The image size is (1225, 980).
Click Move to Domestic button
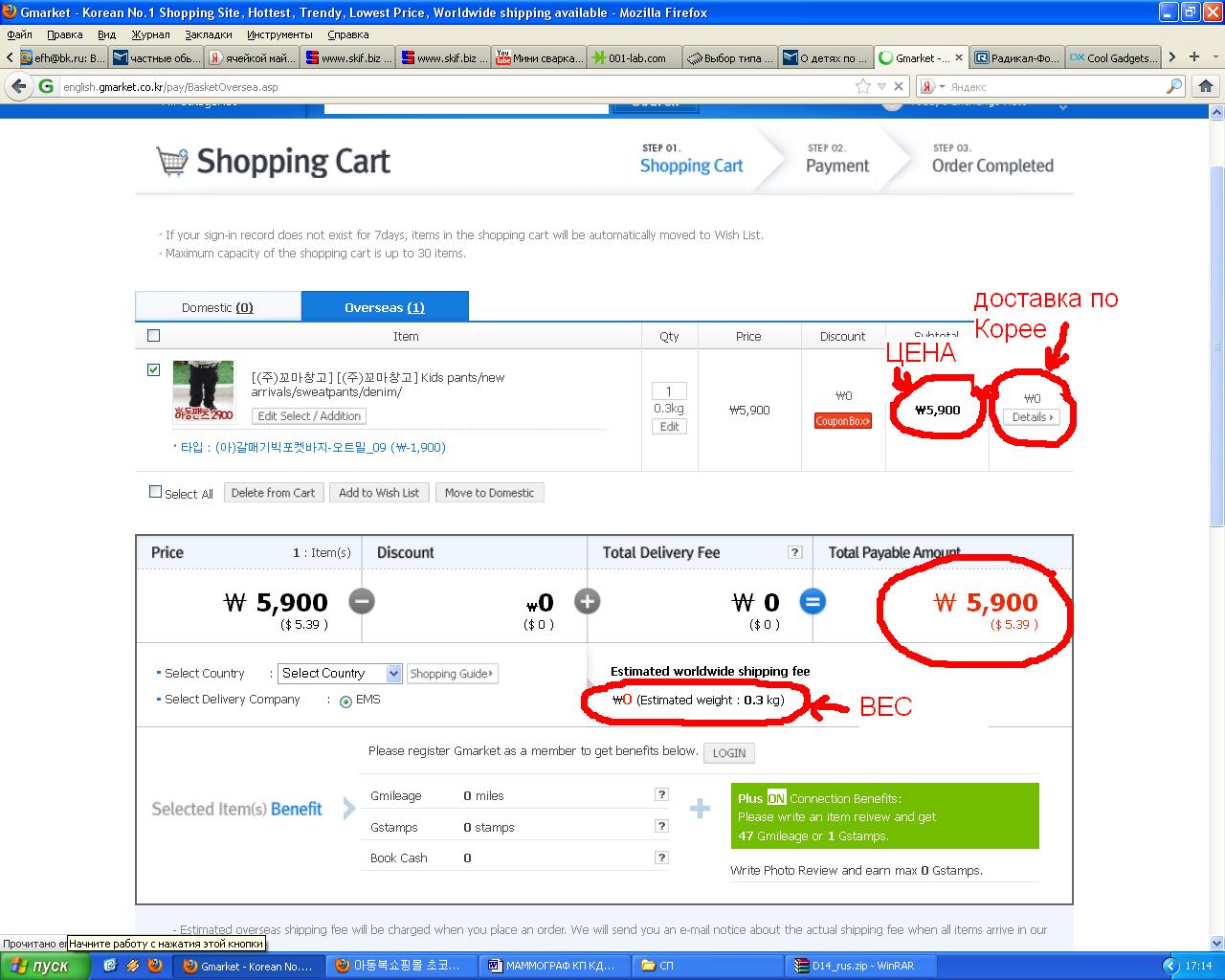[489, 493]
